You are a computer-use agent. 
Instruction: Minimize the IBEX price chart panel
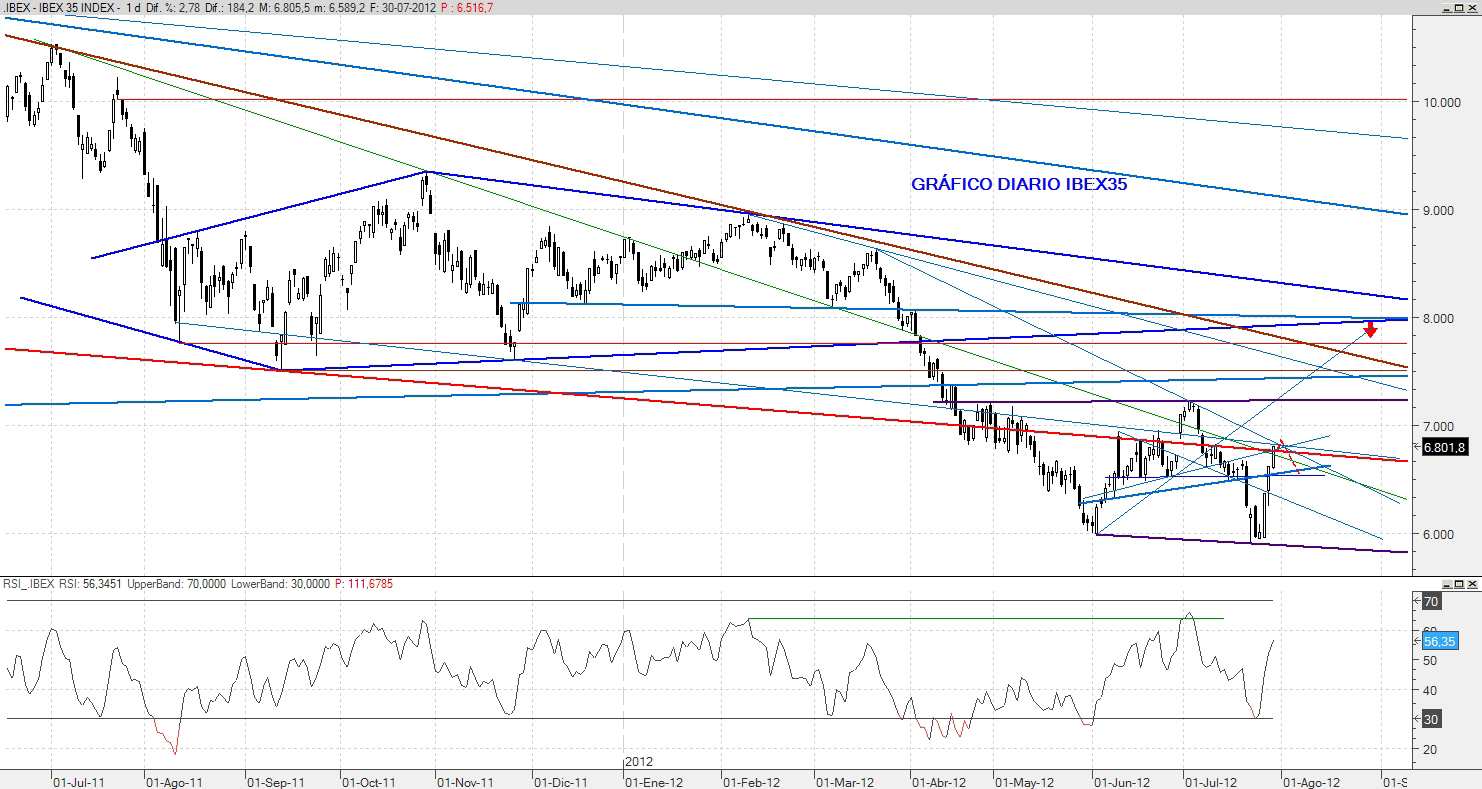[x=1445, y=8]
